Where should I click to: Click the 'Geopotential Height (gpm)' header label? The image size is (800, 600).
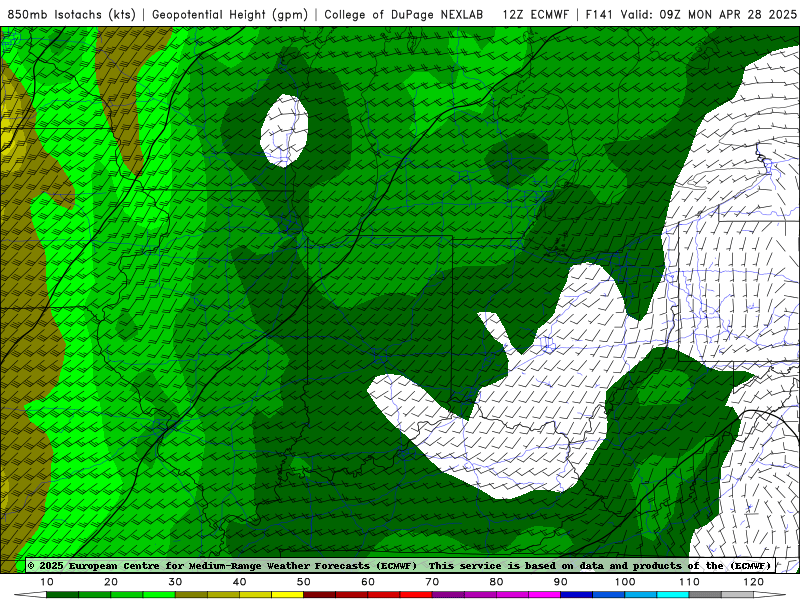pyautogui.click(x=230, y=15)
